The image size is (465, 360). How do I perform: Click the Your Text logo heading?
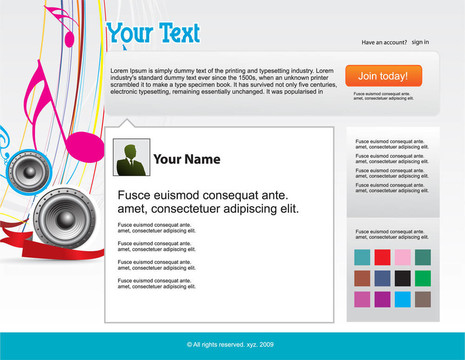coord(153,33)
